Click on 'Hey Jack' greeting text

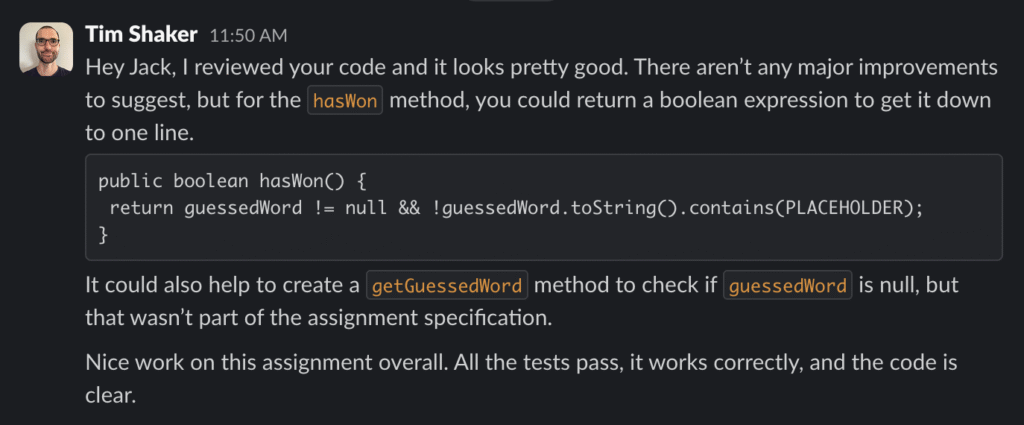coord(122,68)
